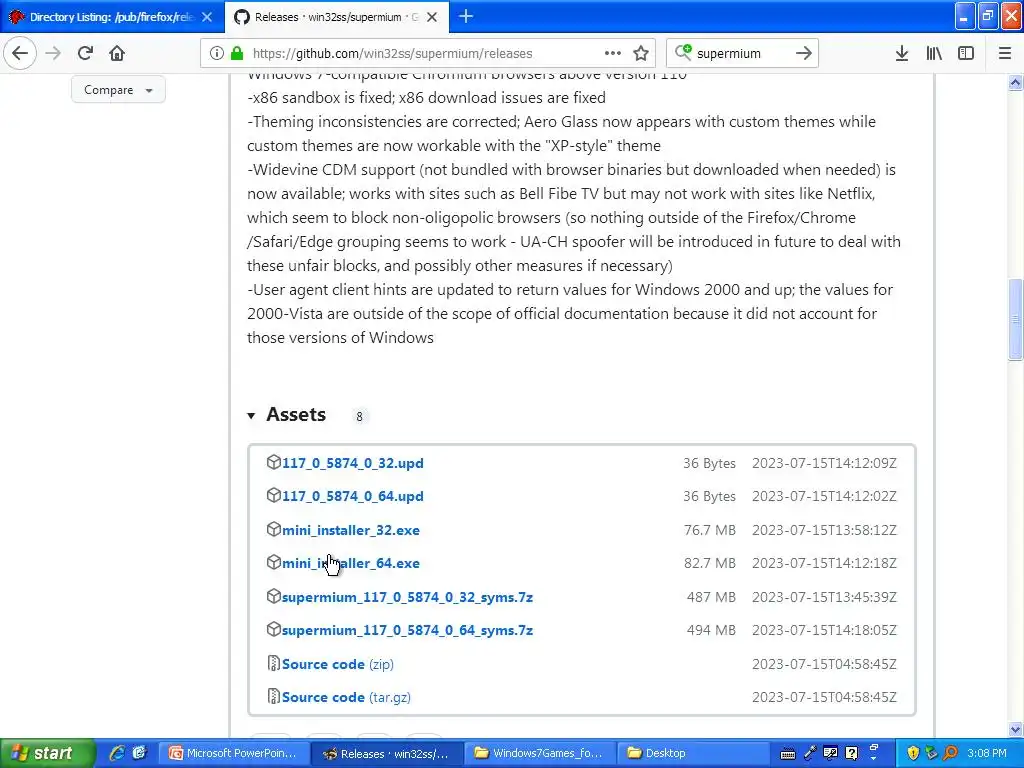Reload the current page
1024x768 pixels.
85,53
